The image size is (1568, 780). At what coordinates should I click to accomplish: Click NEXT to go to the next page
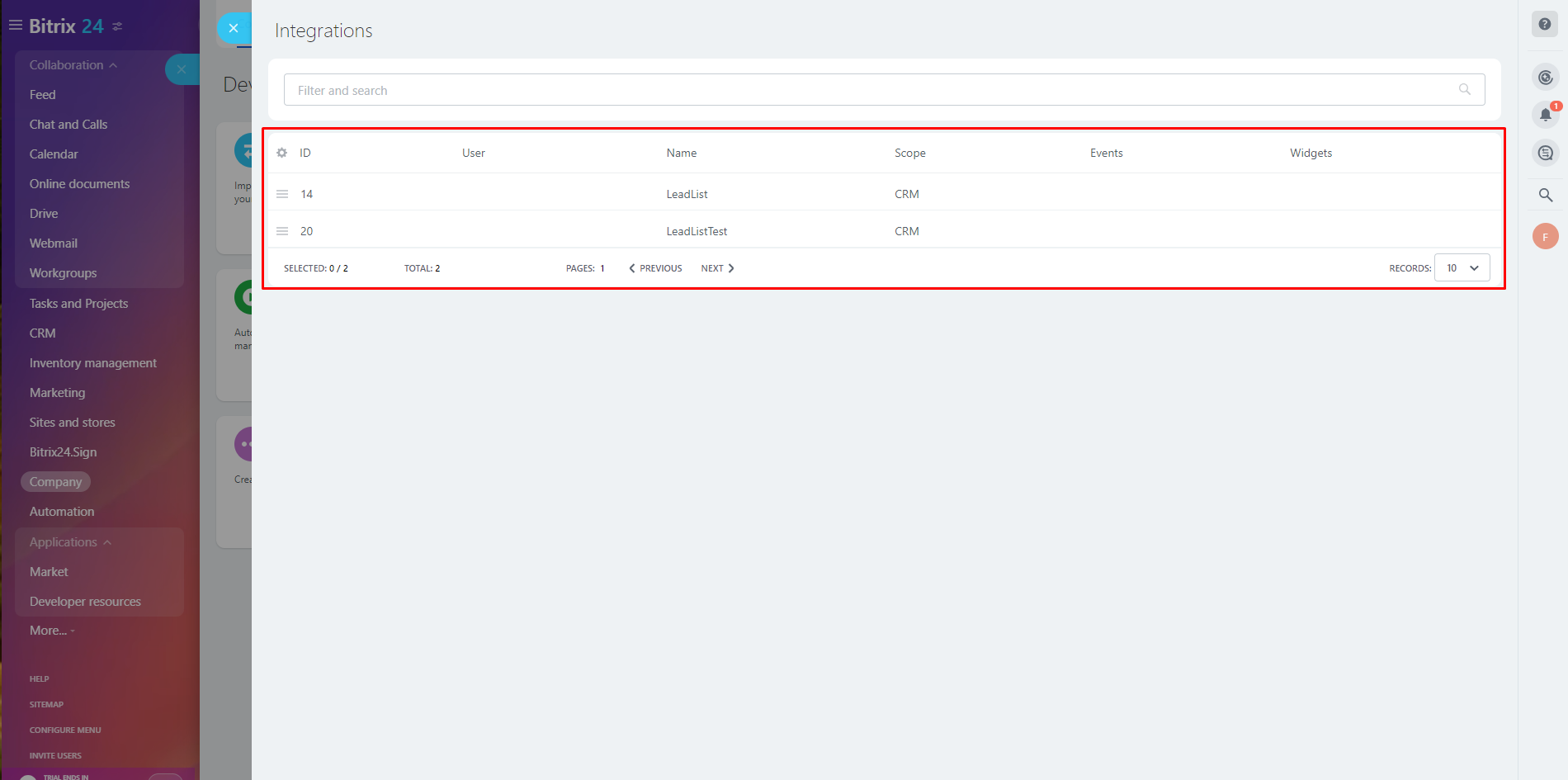click(x=716, y=267)
